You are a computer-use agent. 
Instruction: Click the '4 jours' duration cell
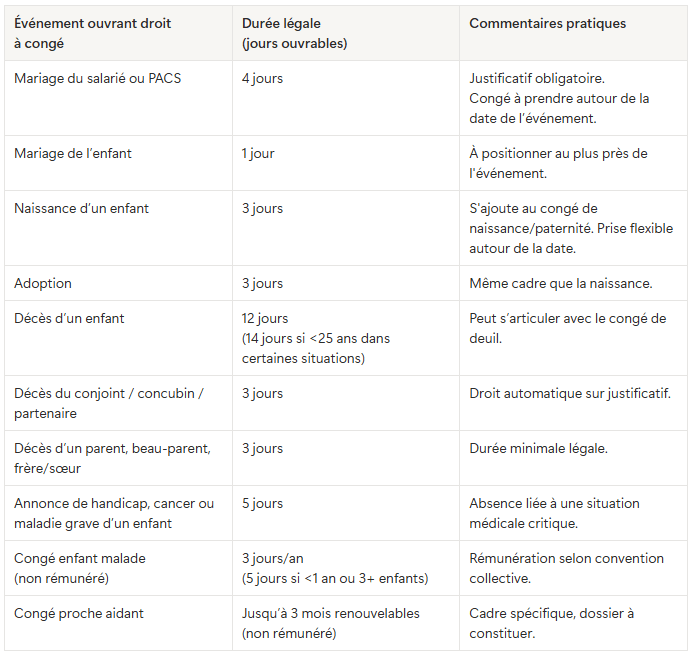[263, 79]
